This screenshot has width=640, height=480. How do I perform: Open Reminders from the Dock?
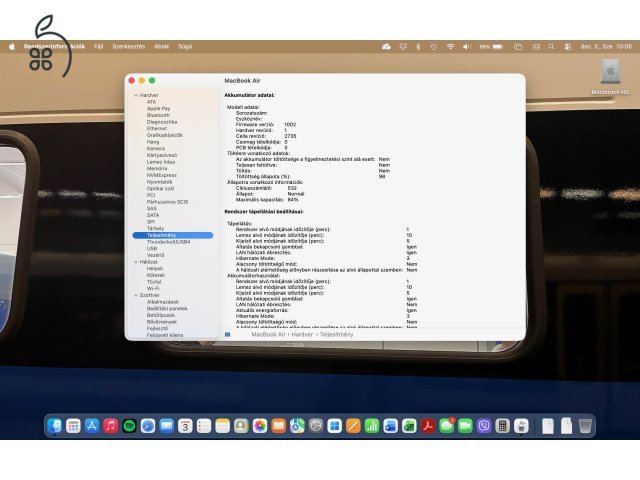pyautogui.click(x=204, y=426)
